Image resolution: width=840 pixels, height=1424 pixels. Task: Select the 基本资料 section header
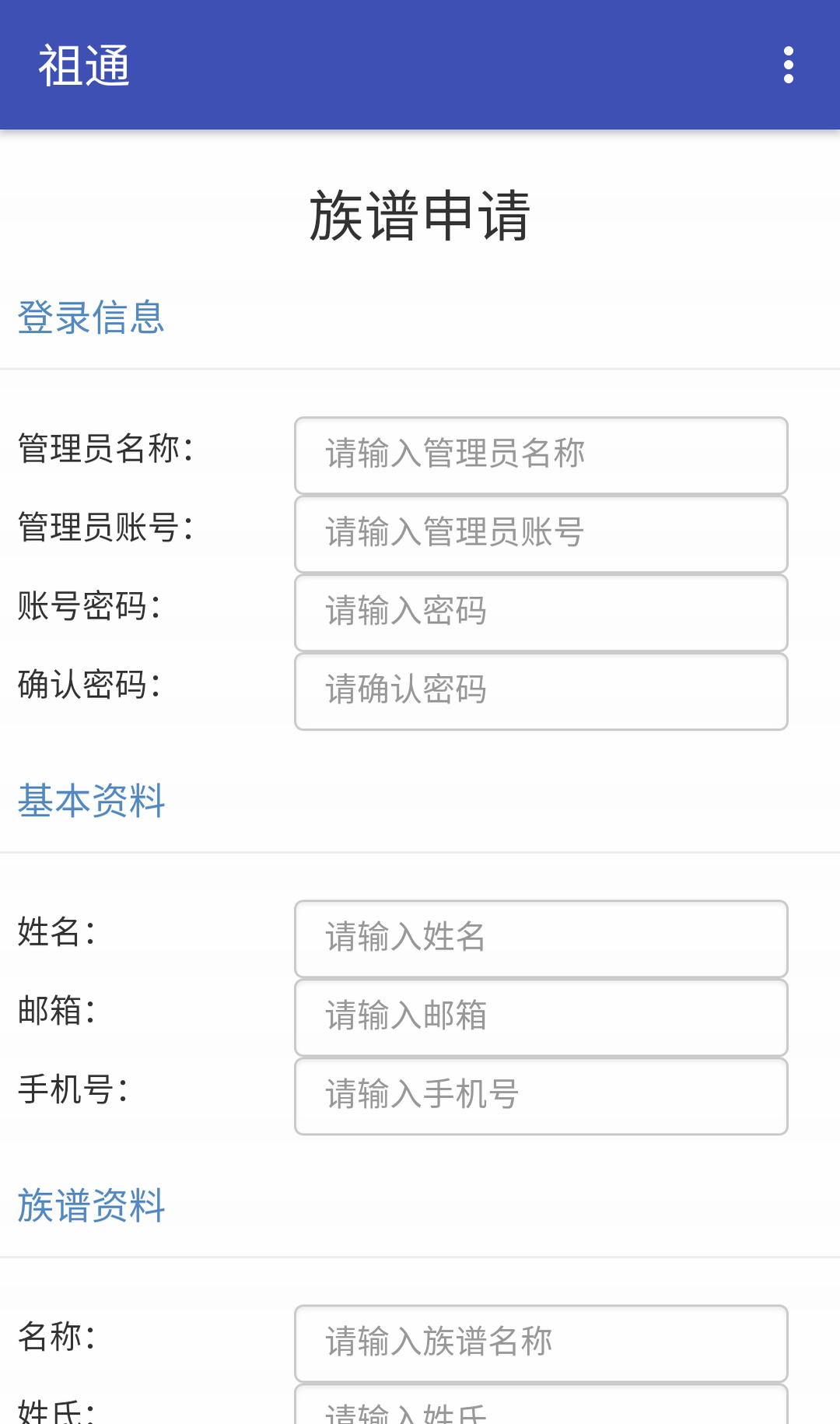coord(91,801)
